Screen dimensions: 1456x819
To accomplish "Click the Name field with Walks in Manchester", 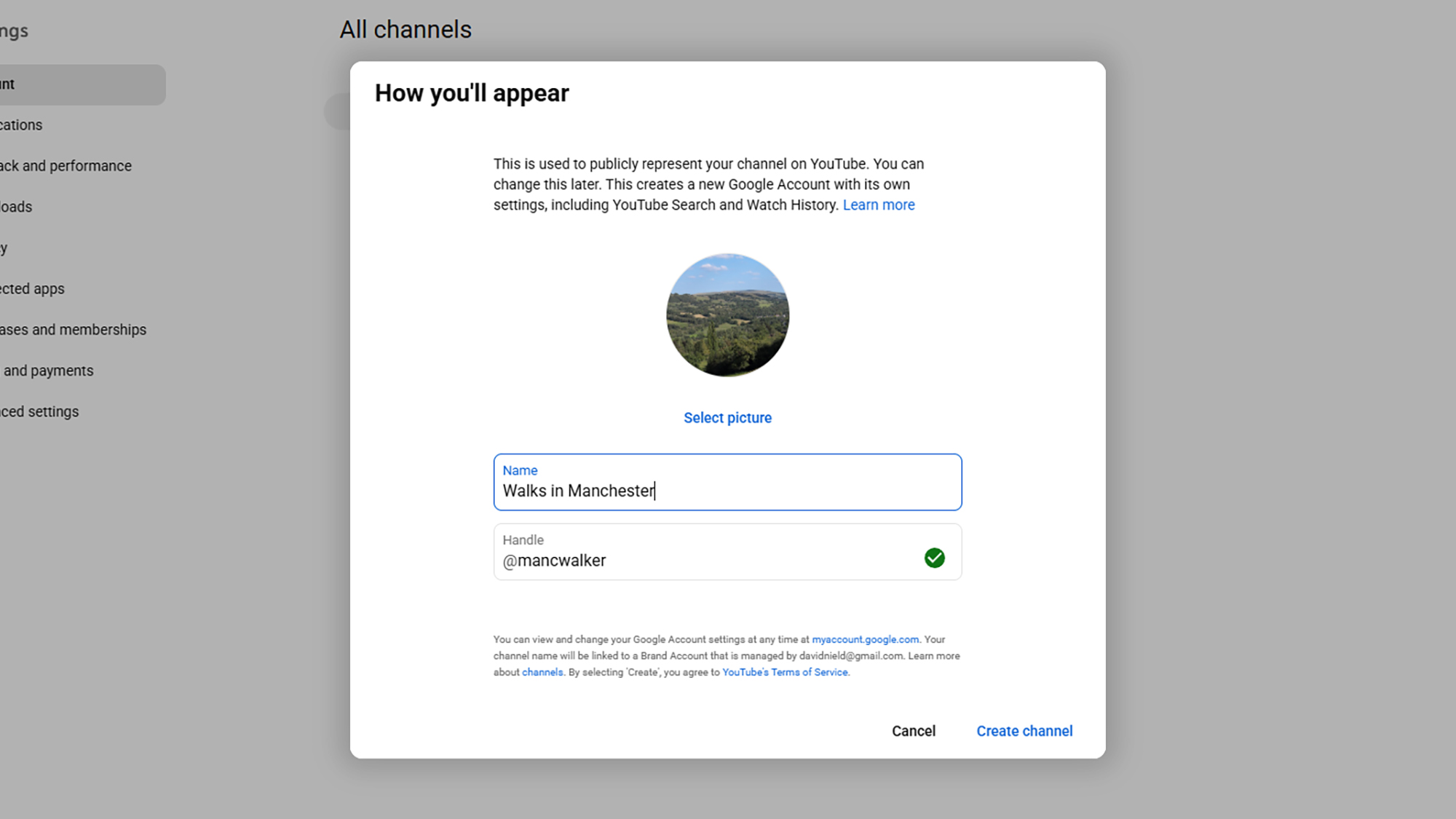I will [727, 482].
